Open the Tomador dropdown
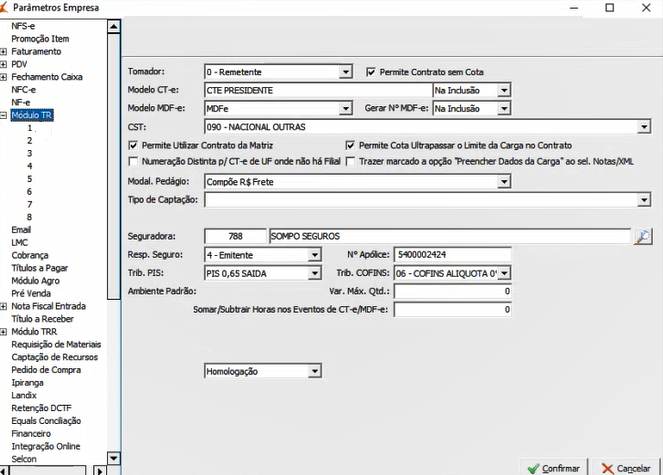Viewport: 663px width, 475px height. 345,72
